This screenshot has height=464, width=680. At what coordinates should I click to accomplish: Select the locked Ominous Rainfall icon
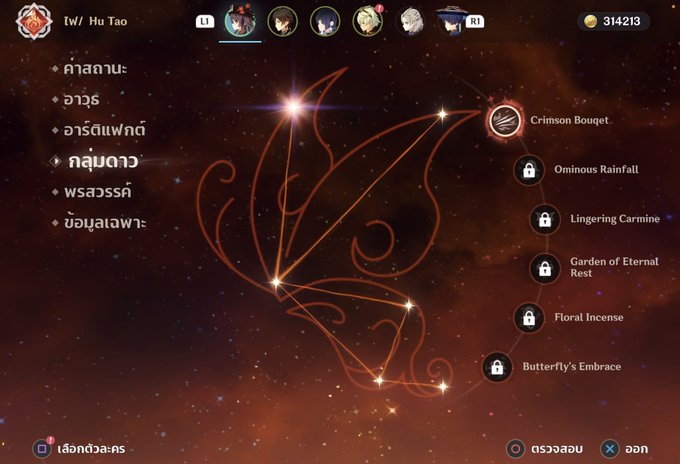pyautogui.click(x=529, y=170)
